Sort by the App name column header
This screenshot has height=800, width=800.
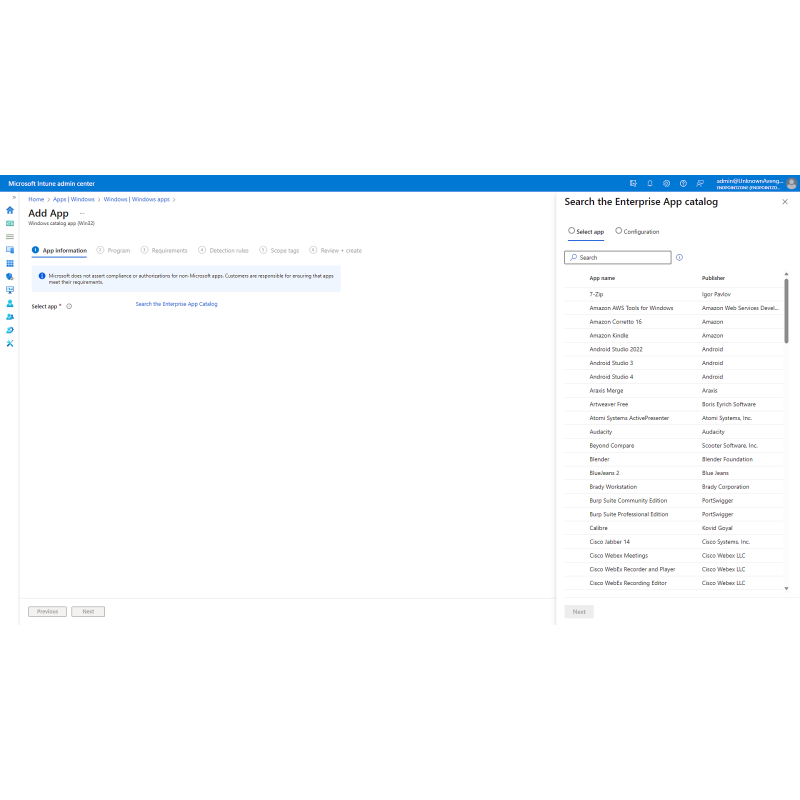[x=603, y=279]
